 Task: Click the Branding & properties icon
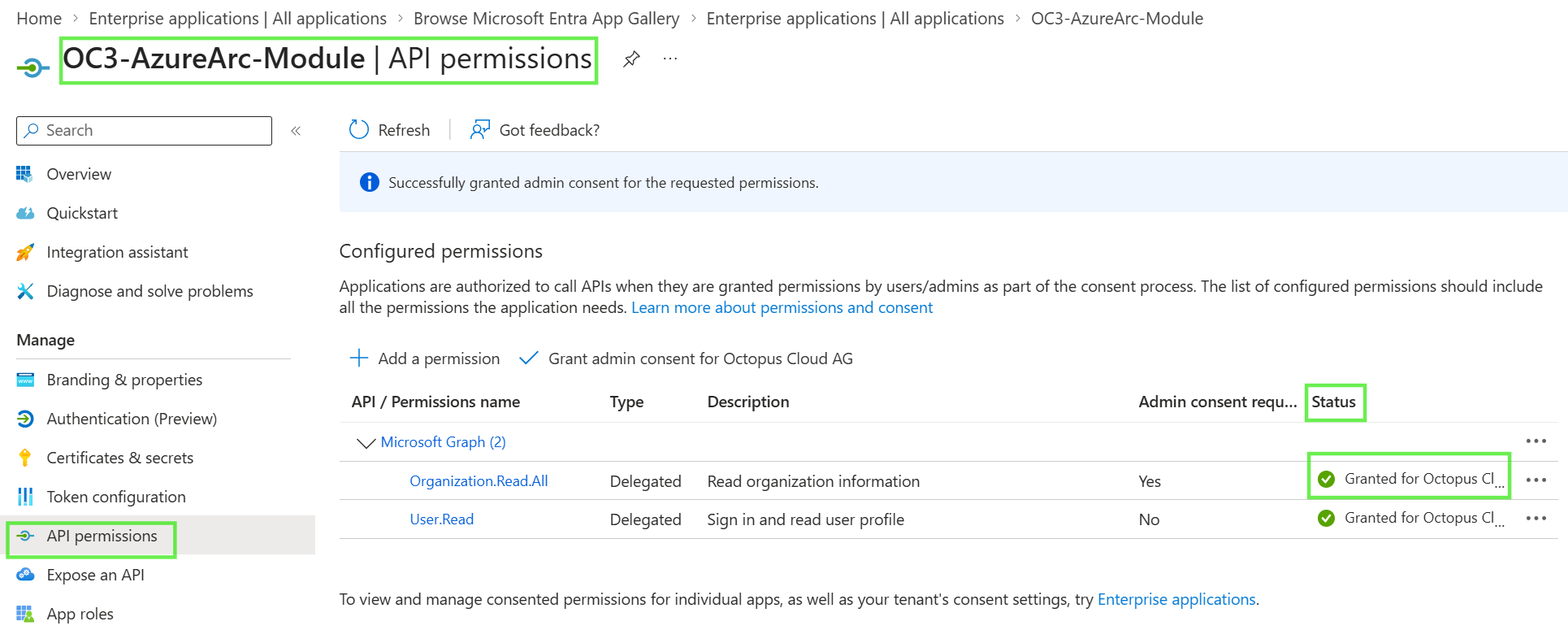point(25,380)
